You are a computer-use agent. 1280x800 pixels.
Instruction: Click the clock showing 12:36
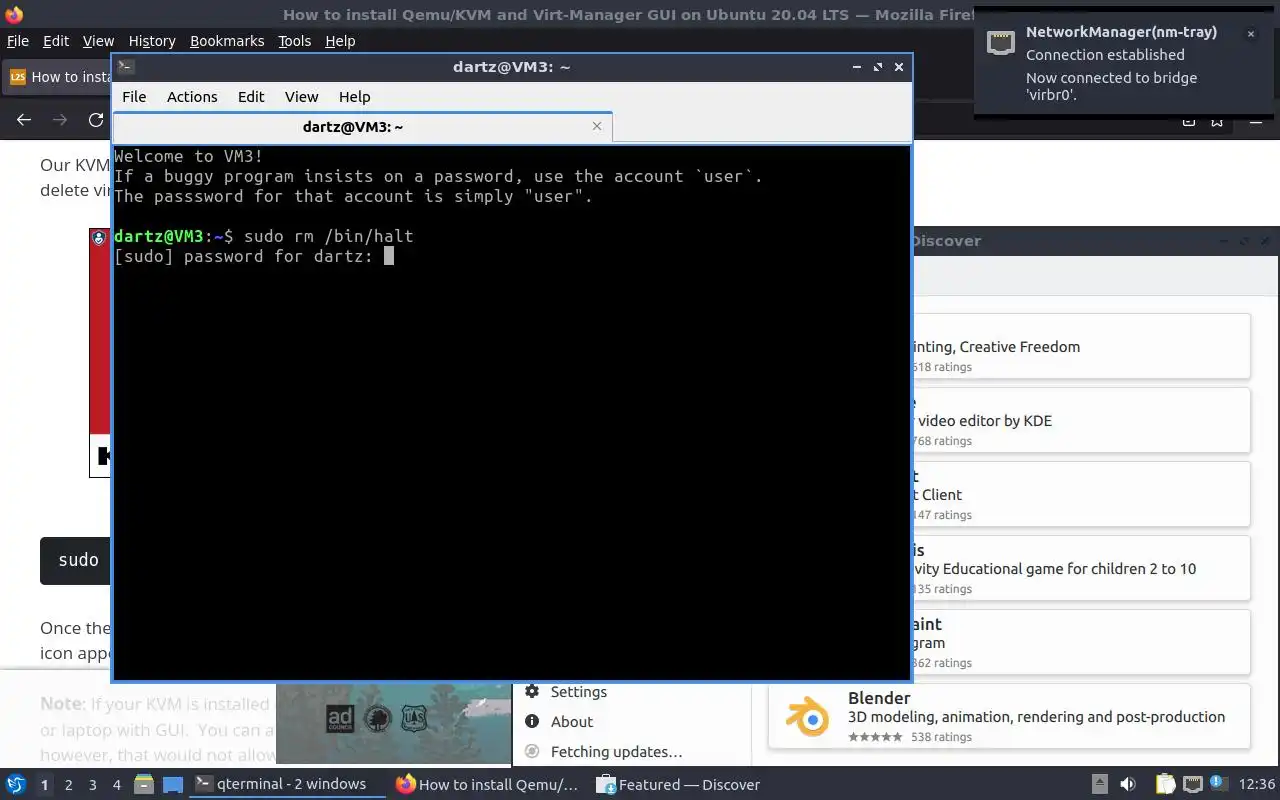(x=1256, y=784)
